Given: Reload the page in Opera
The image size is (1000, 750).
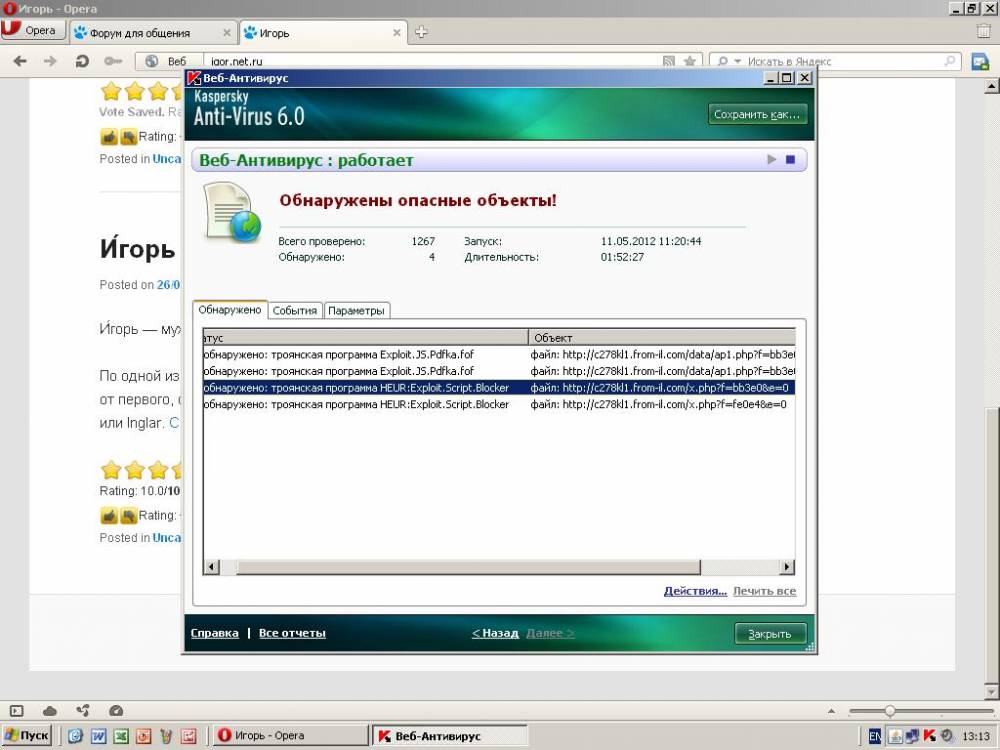Looking at the screenshot, I should [82, 61].
